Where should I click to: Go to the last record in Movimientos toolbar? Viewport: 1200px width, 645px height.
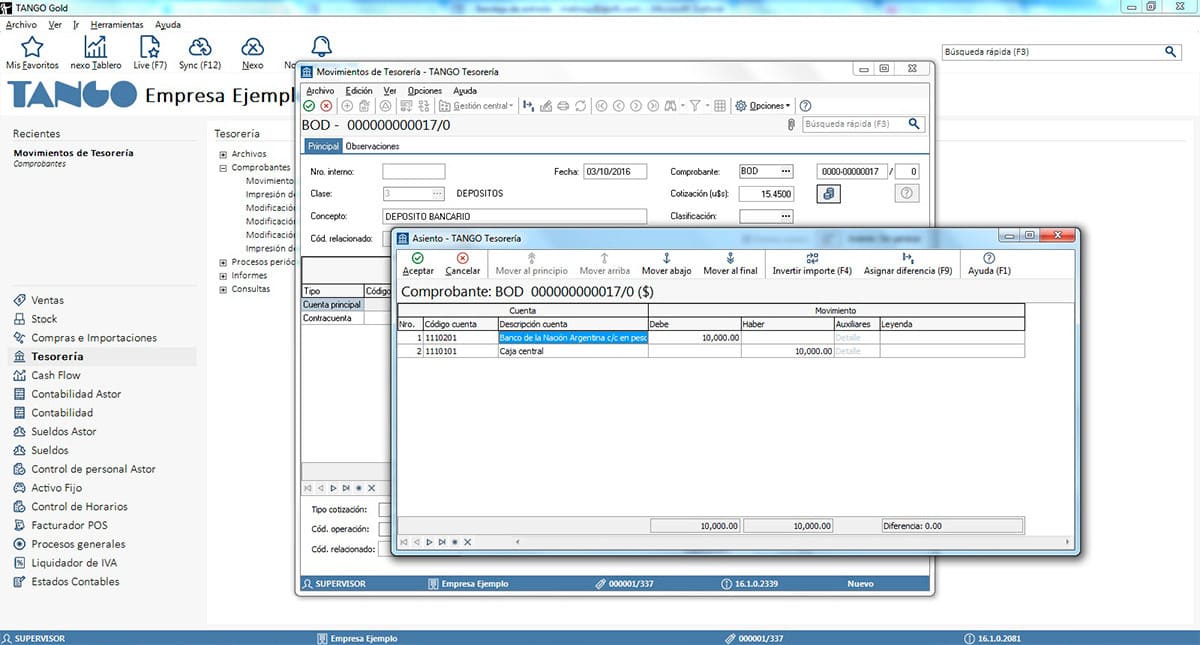(x=652, y=106)
